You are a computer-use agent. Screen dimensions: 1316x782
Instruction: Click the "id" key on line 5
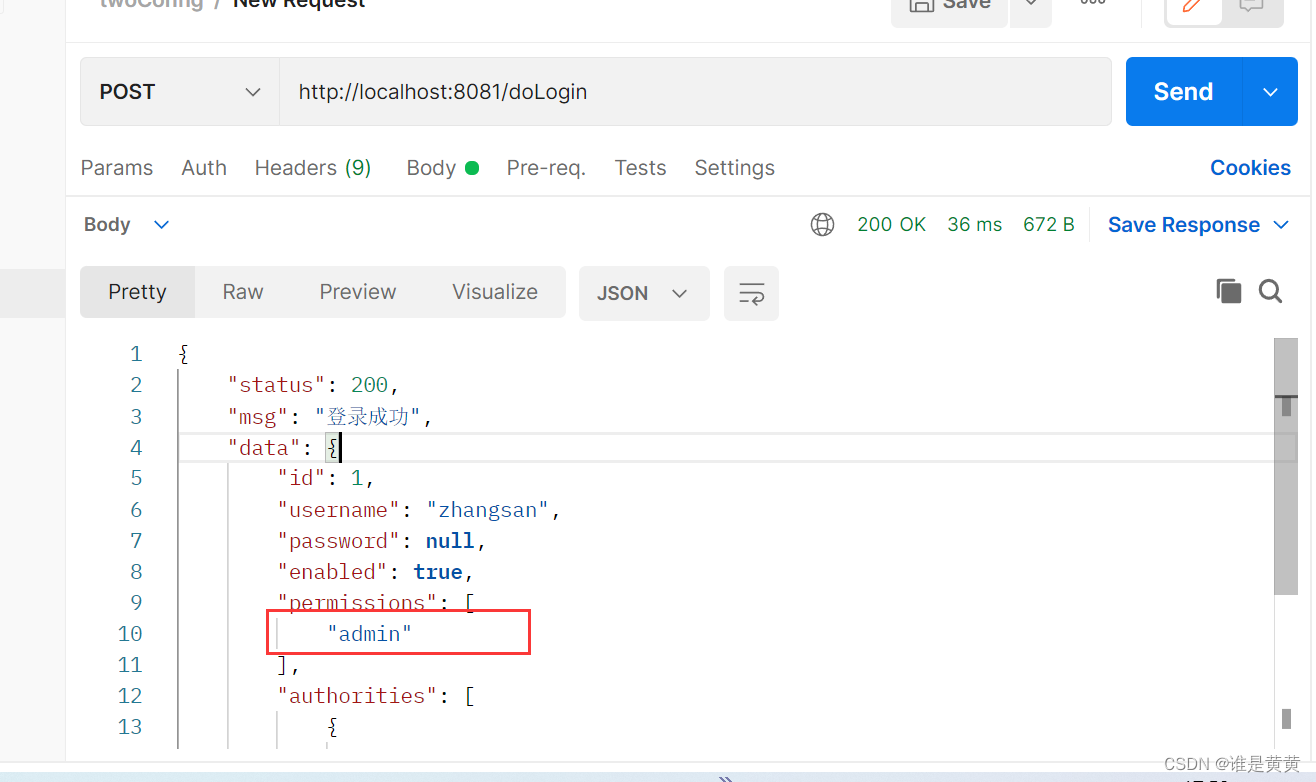[301, 478]
